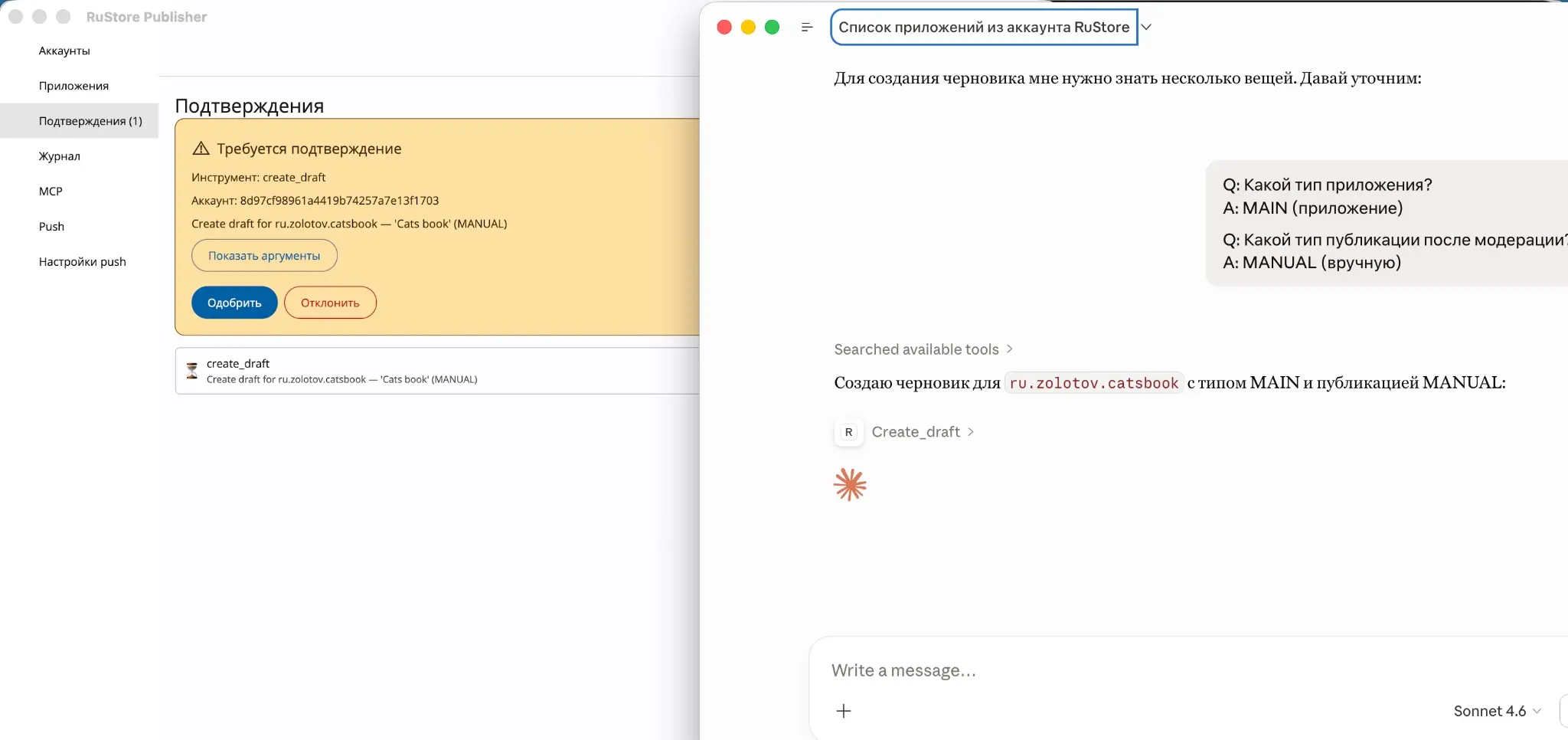Reject the request with Отклонить
The image size is (1568, 740).
click(330, 303)
